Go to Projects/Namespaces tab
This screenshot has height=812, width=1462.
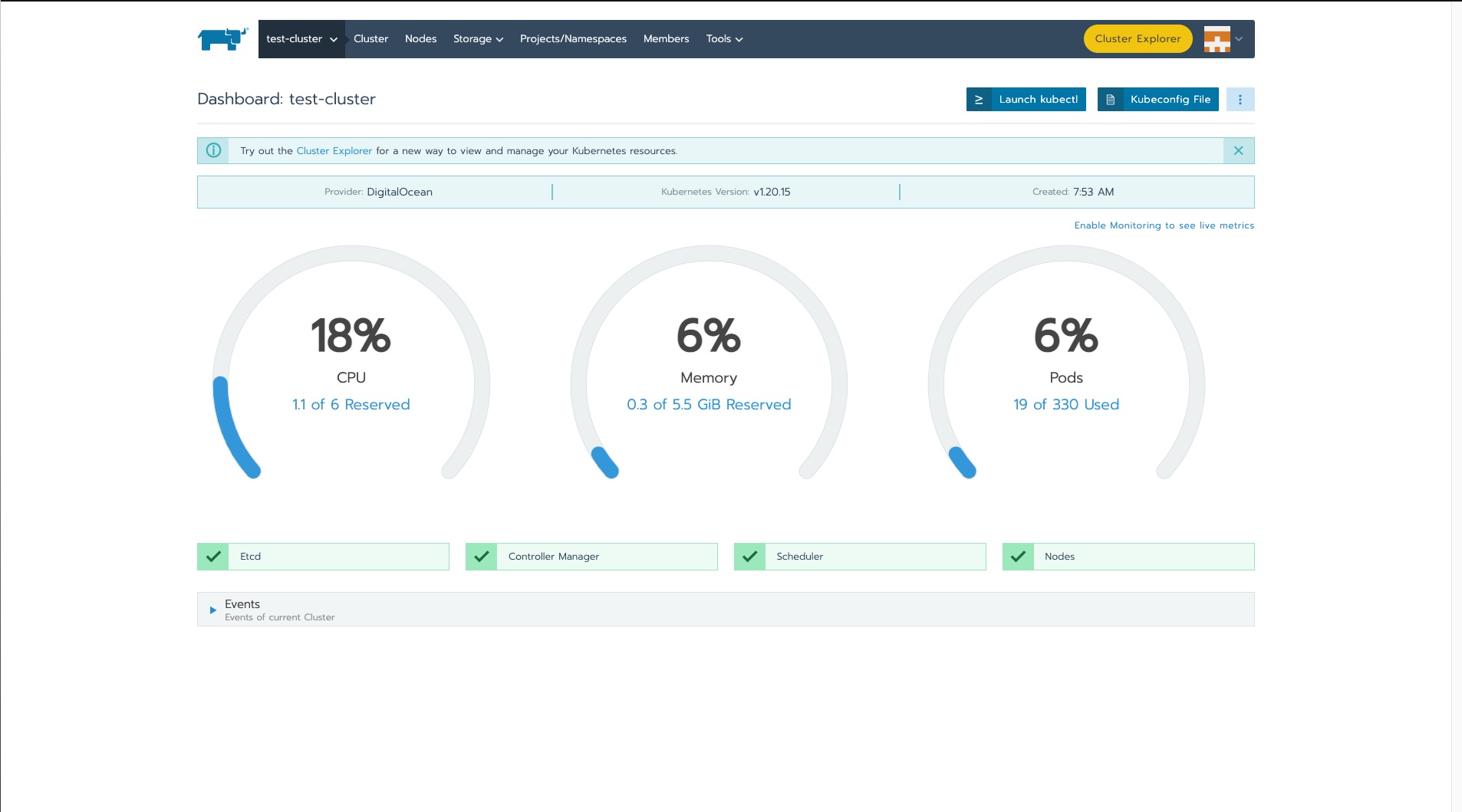point(573,39)
